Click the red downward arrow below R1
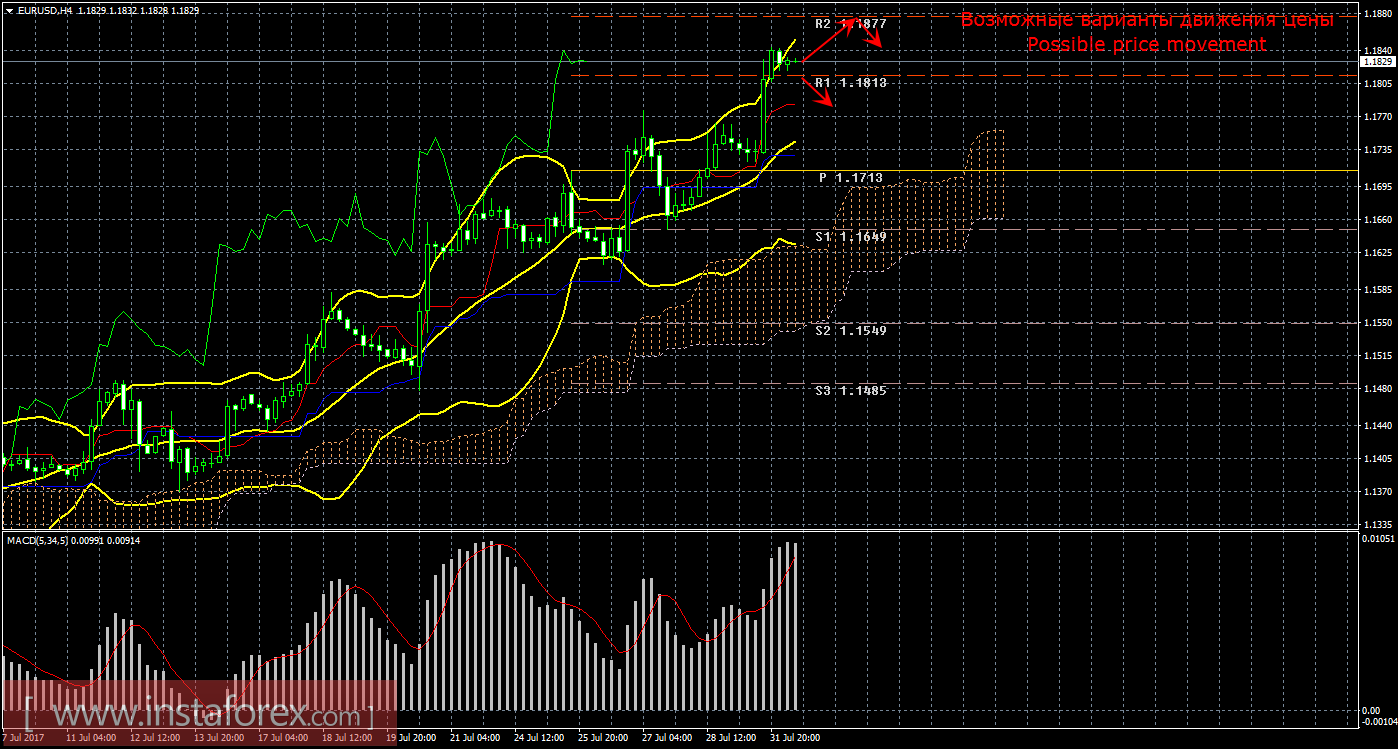 [820, 93]
